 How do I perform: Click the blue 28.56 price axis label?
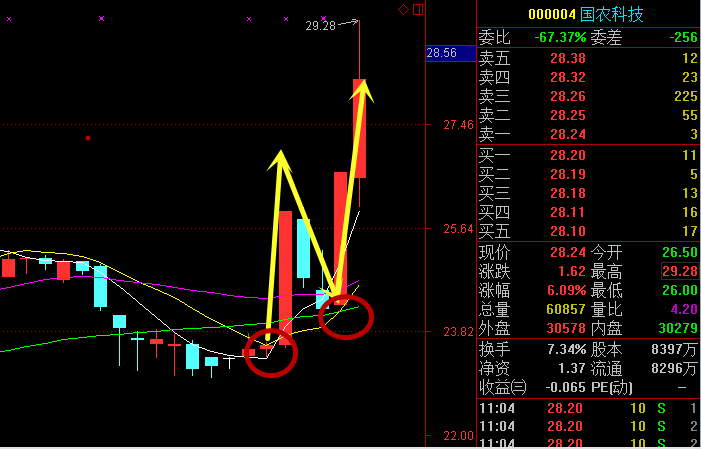441,53
